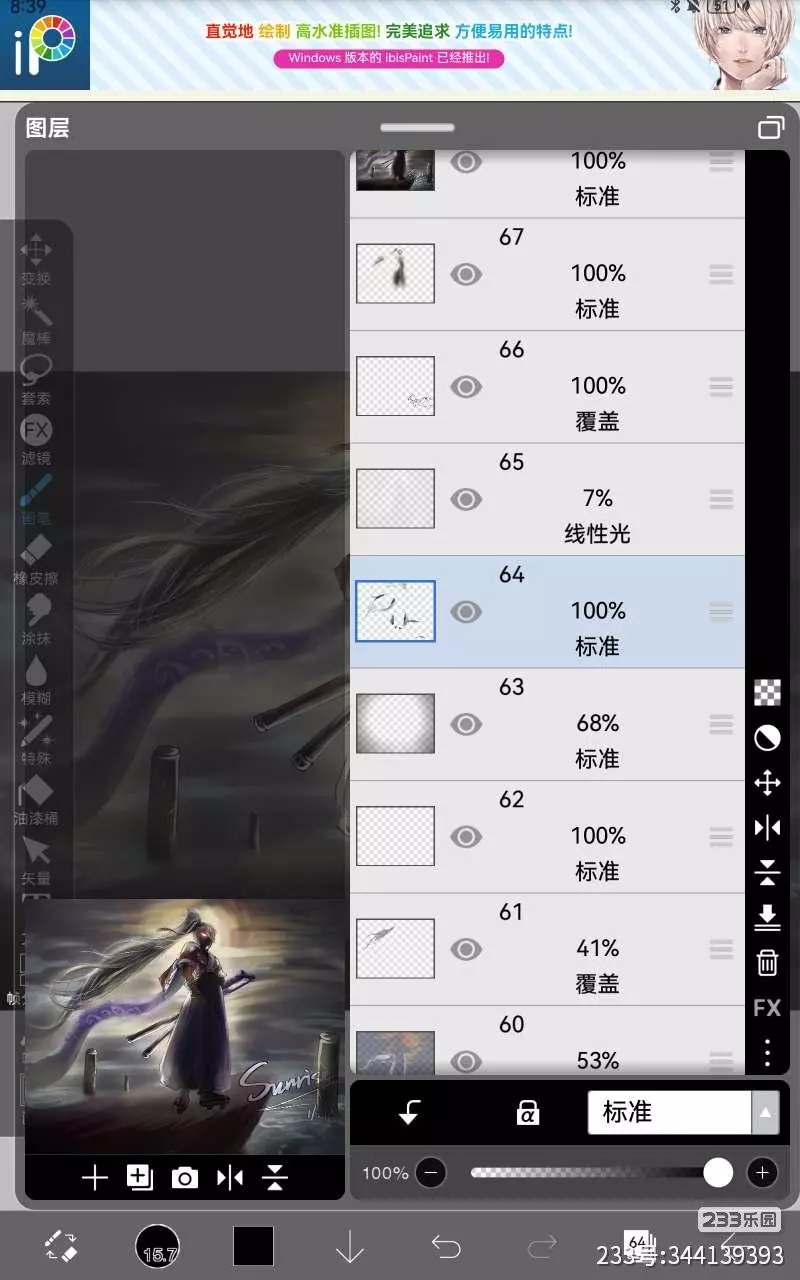Screen dimensions: 800x1280
Task: Adjust layer opacity slider handle
Action: [x=718, y=1173]
